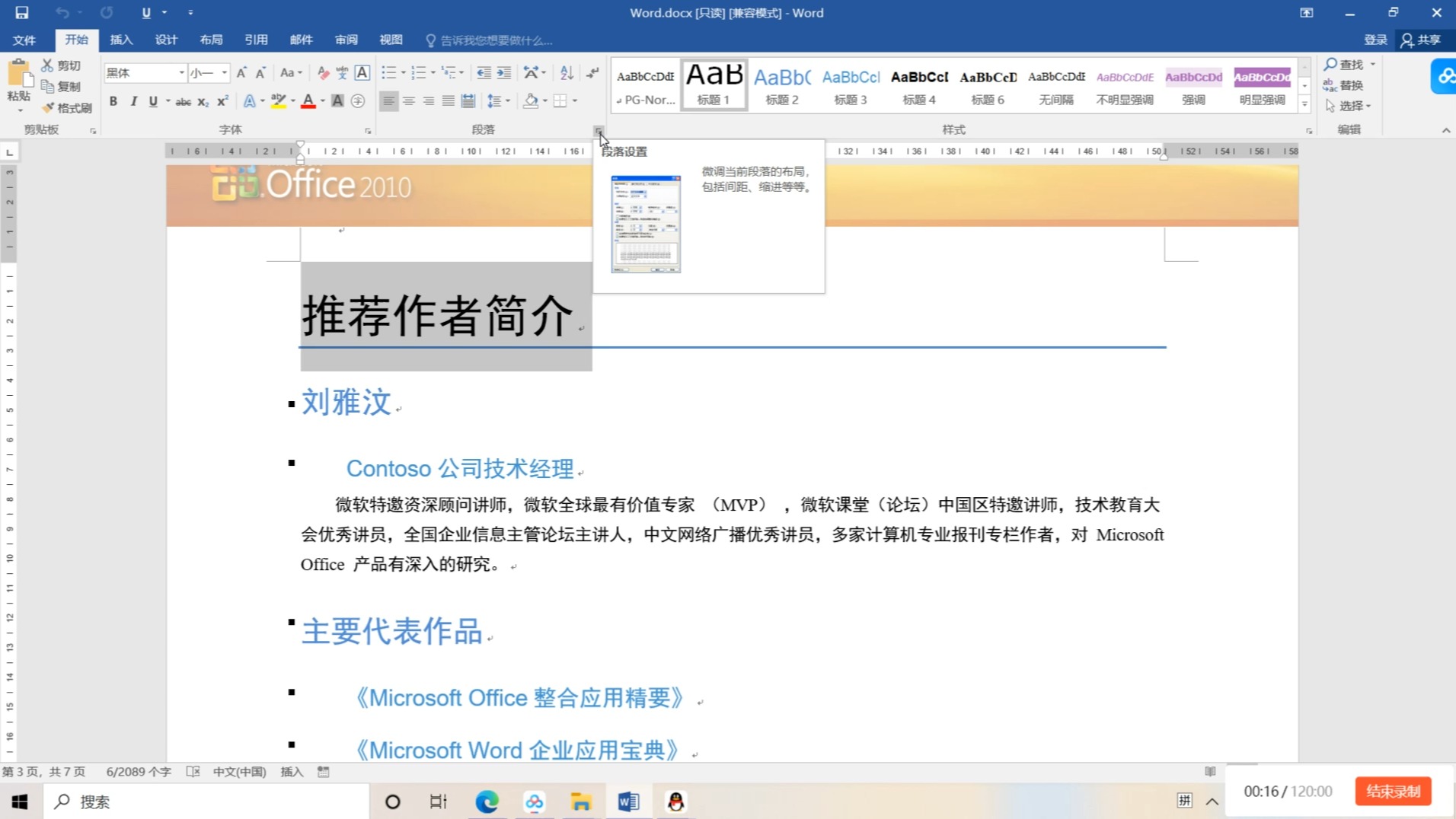
Task: Apply the 无间隔 style
Action: [x=1056, y=84]
